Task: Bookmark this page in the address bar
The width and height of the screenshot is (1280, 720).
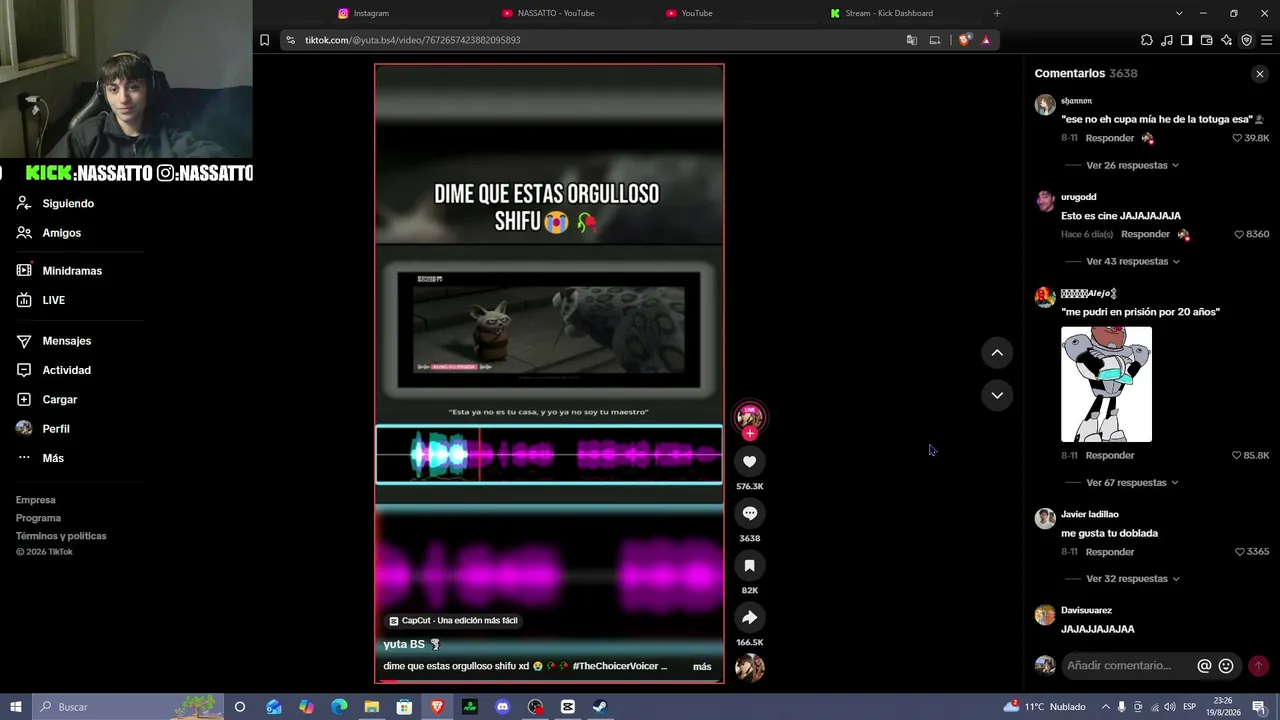Action: pyautogui.click(x=264, y=40)
